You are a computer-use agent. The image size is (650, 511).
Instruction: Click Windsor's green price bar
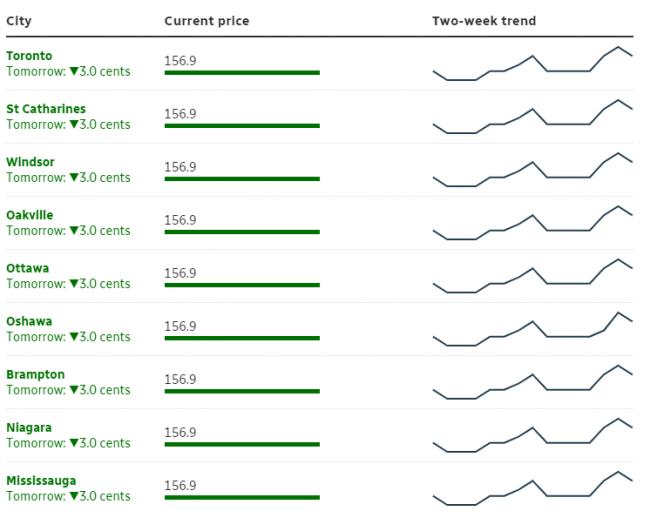[242, 179]
